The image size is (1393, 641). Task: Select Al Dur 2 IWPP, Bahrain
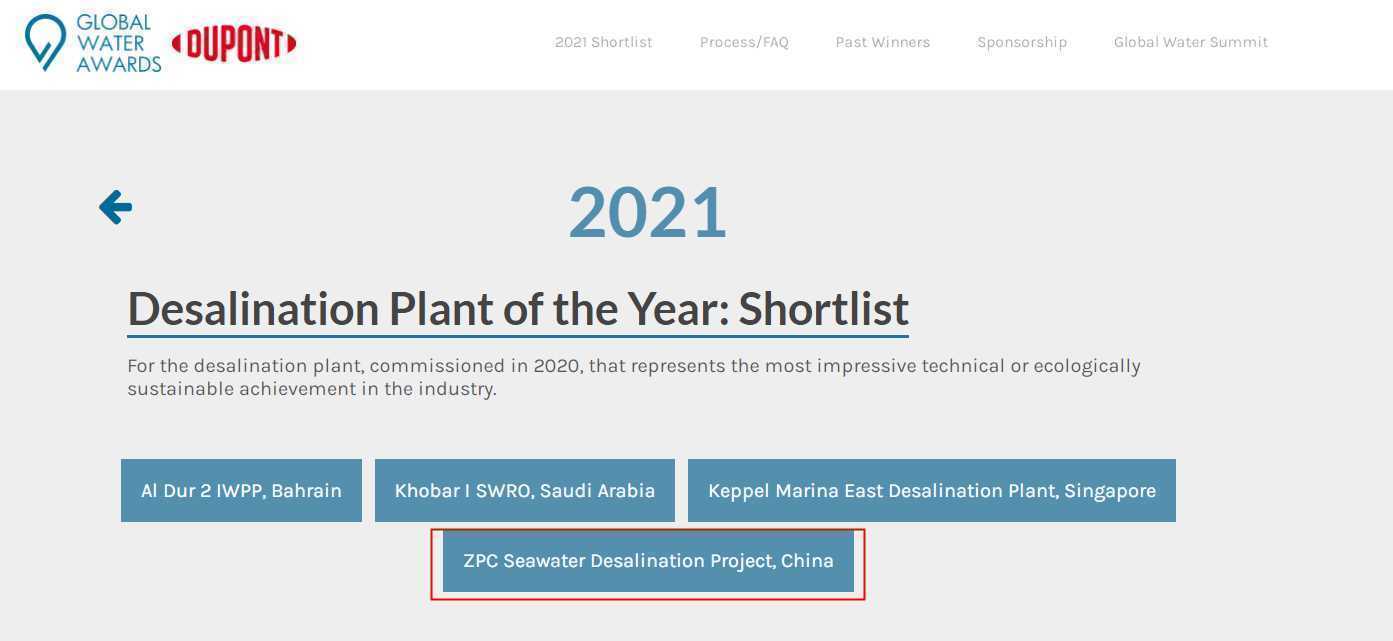241,490
